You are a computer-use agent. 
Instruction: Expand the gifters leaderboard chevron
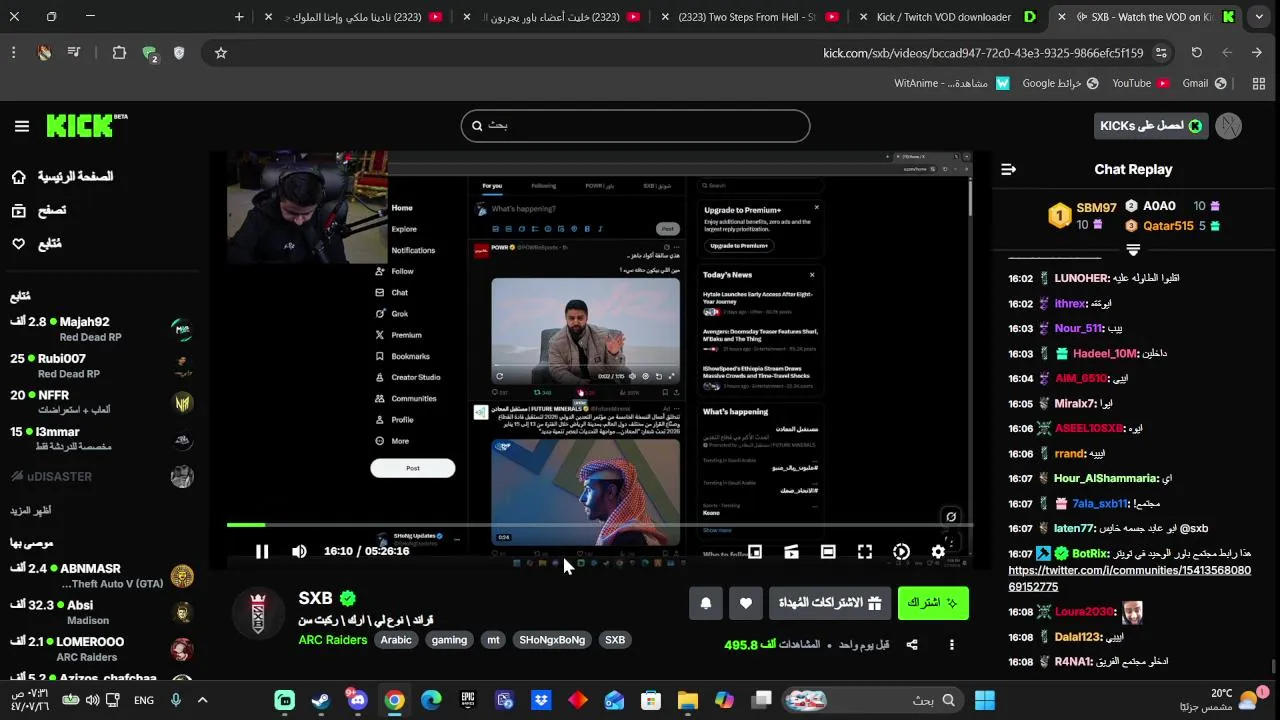[x=1133, y=249]
